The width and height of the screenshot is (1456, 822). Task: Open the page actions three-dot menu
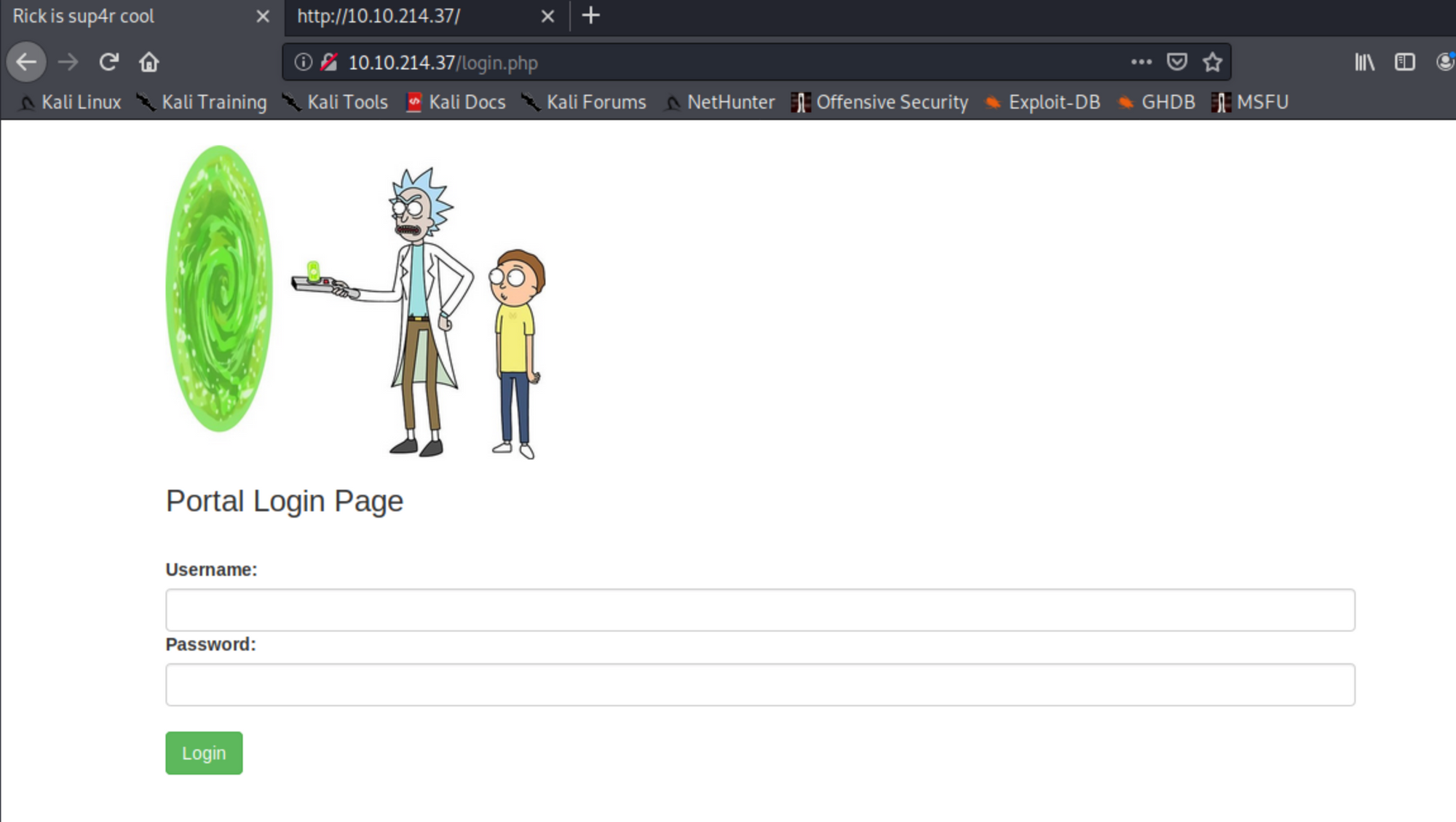(1141, 63)
